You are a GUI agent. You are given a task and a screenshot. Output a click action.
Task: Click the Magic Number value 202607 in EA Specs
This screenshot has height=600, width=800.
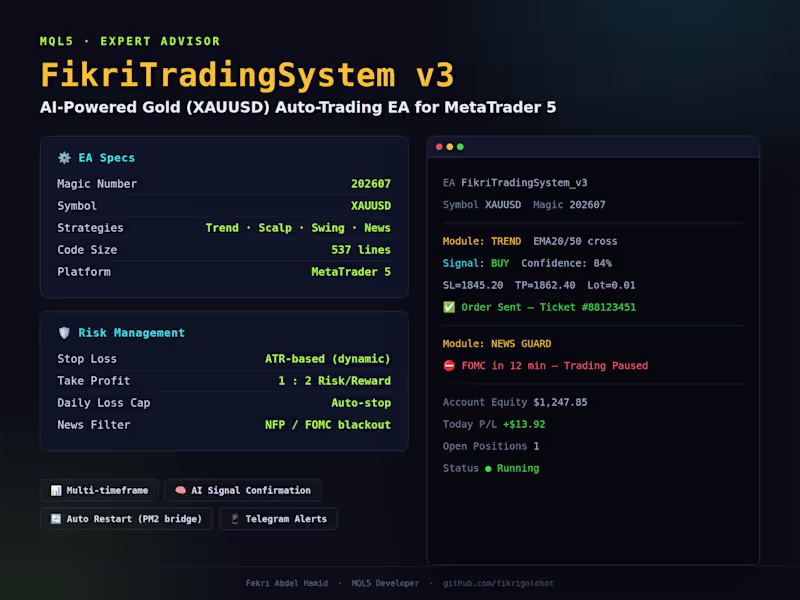[x=371, y=184]
